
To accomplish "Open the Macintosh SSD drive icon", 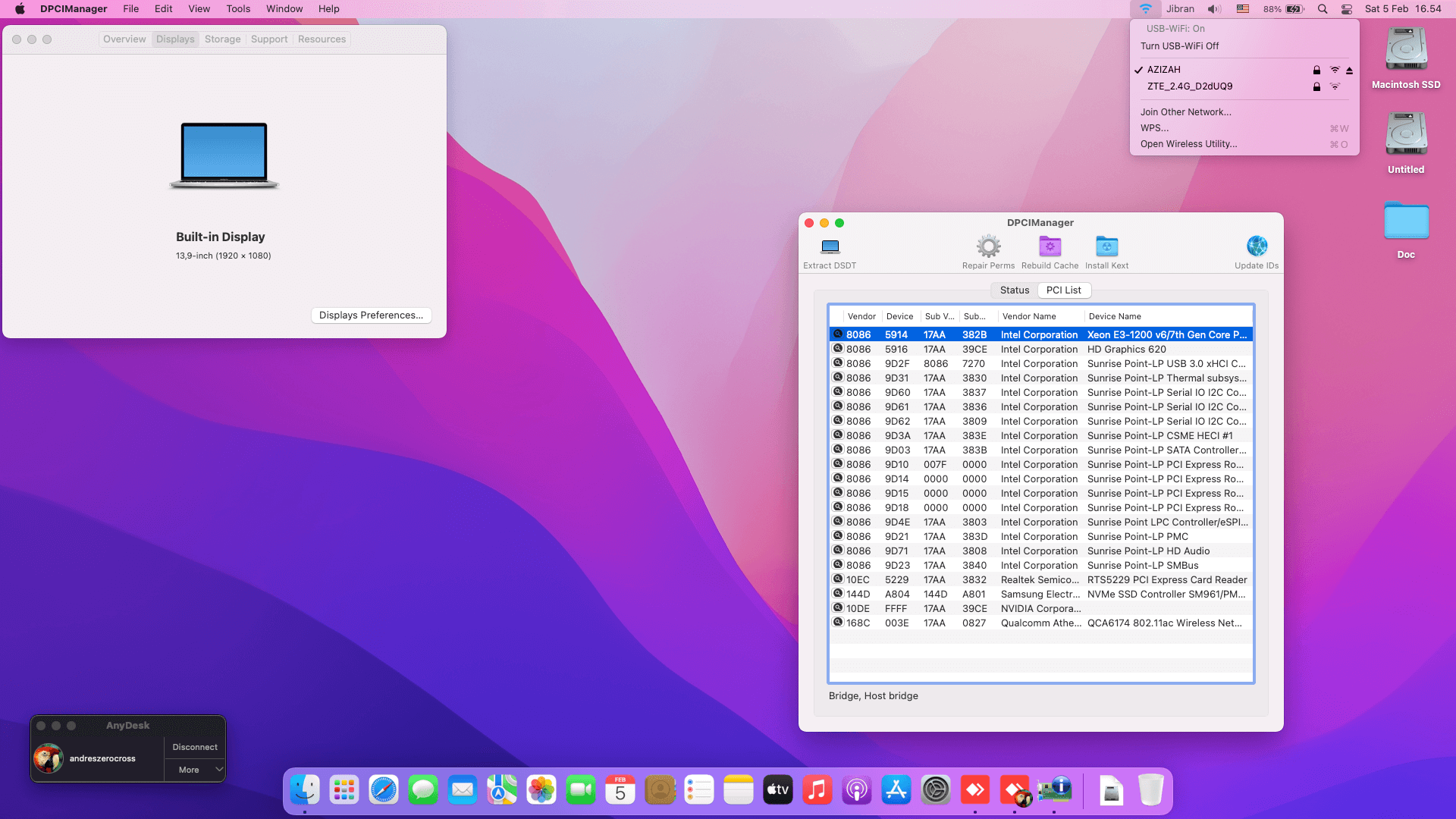I will [x=1406, y=51].
